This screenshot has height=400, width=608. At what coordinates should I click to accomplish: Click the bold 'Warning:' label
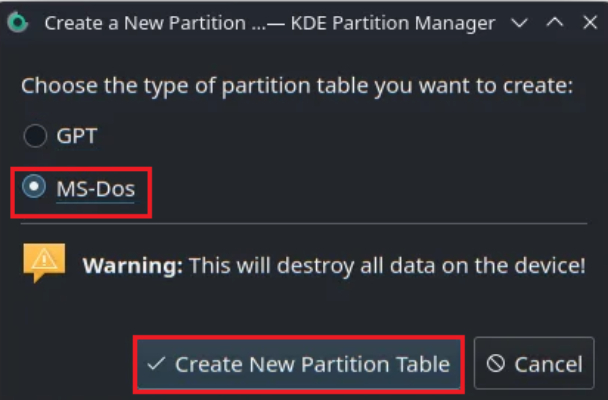click(133, 266)
